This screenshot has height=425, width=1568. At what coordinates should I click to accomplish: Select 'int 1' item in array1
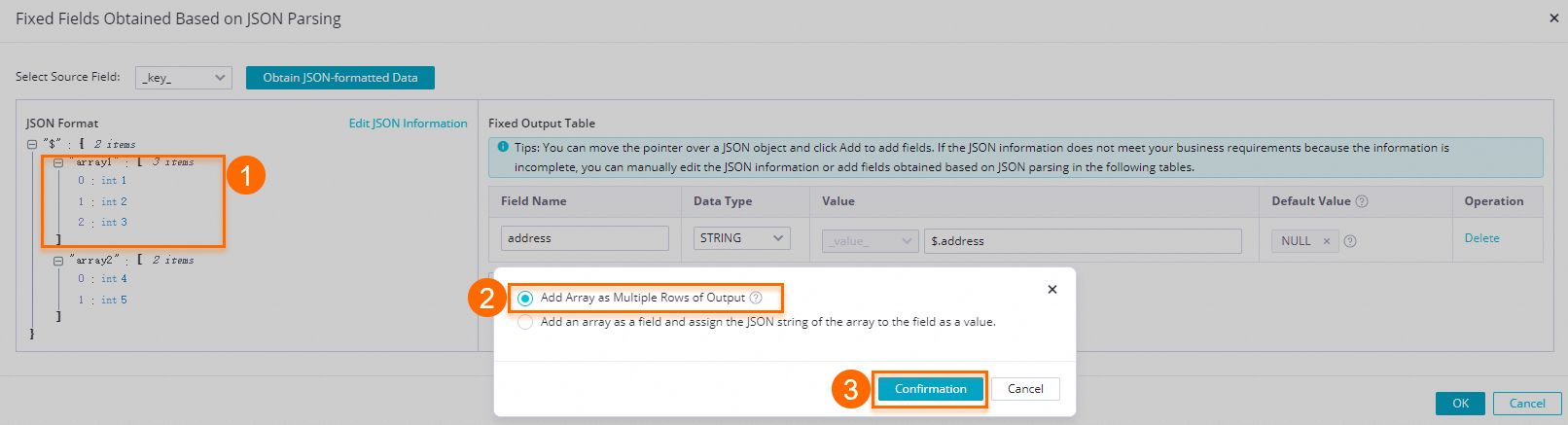(114, 181)
